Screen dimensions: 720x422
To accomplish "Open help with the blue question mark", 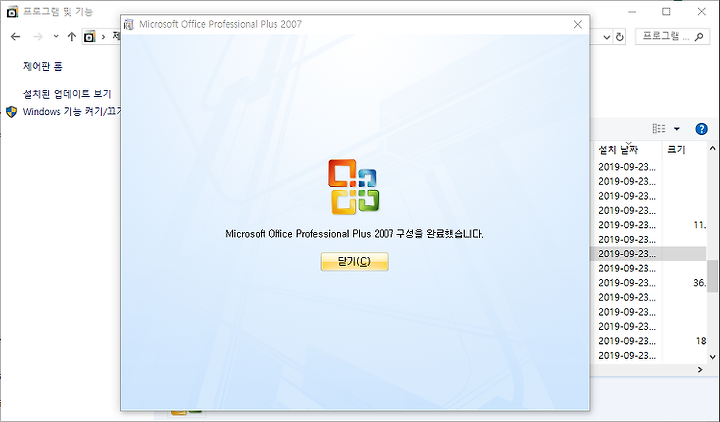I will coord(701,129).
